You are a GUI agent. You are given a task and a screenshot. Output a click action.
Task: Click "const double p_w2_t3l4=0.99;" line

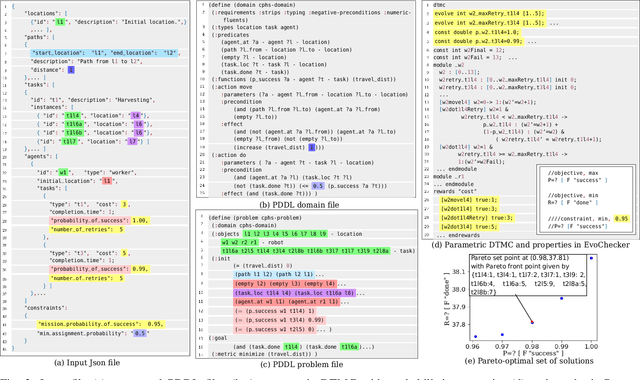click(x=478, y=41)
